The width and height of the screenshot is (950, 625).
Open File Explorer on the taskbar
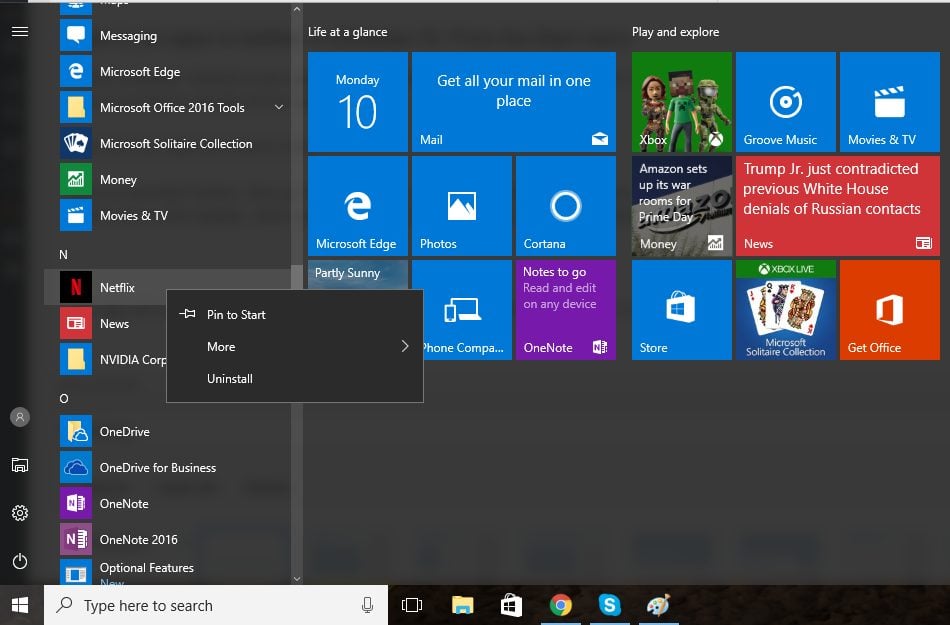click(x=462, y=605)
